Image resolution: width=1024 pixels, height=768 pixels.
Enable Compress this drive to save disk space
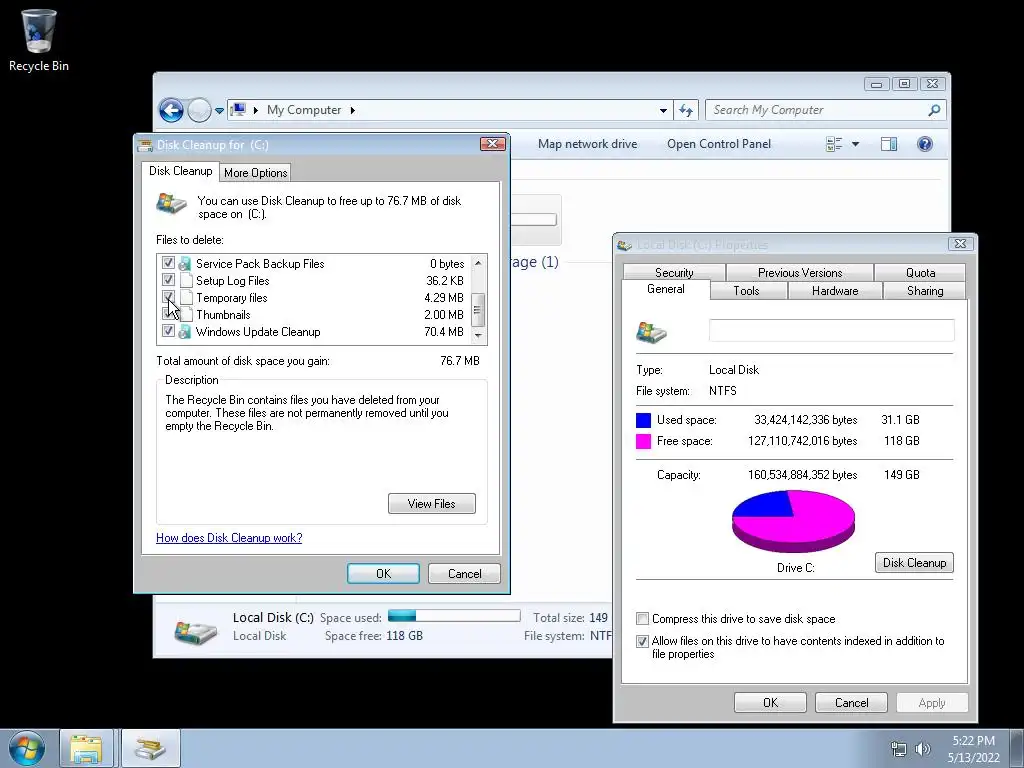pyautogui.click(x=643, y=618)
